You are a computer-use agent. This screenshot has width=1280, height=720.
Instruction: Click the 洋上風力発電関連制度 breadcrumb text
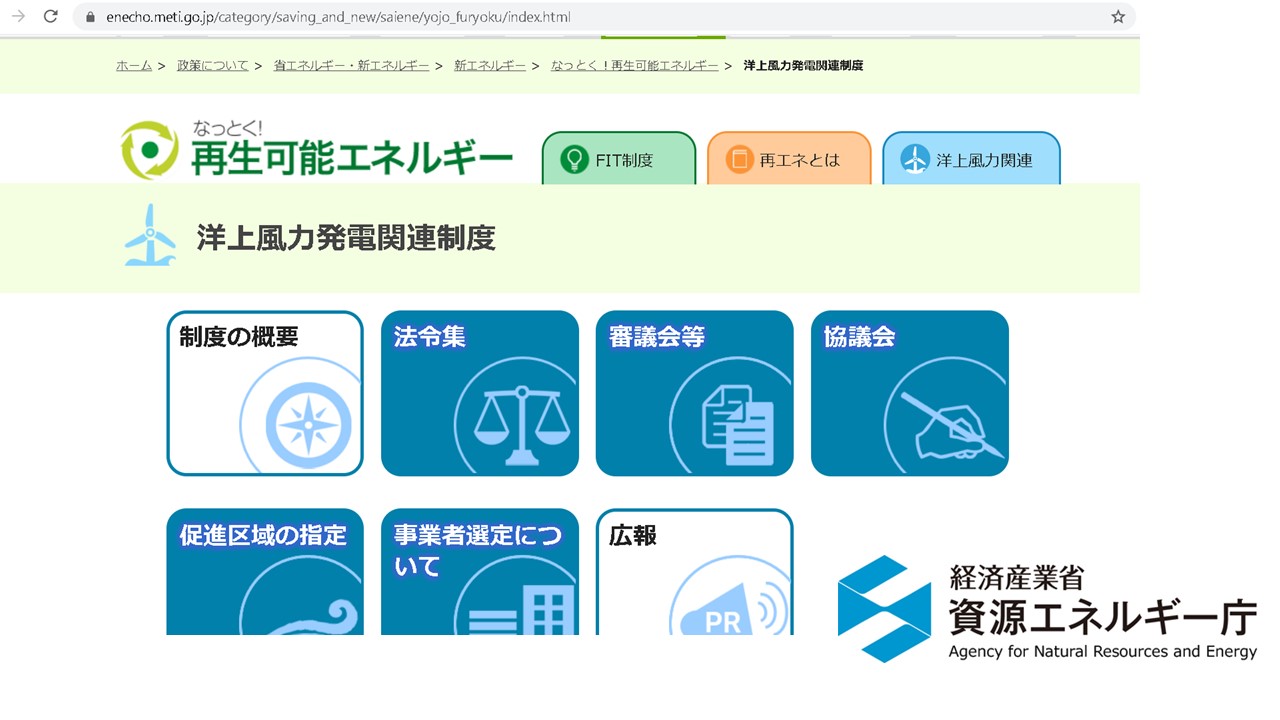pos(803,65)
